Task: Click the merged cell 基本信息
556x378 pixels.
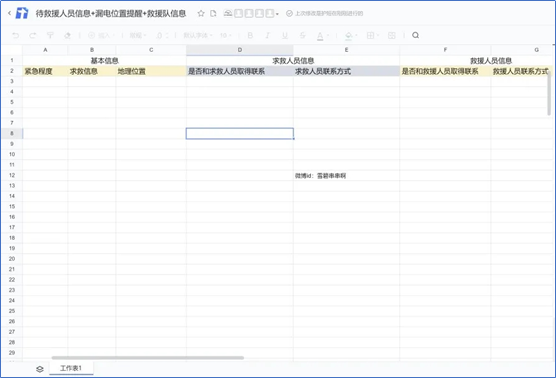Action: 105,61
